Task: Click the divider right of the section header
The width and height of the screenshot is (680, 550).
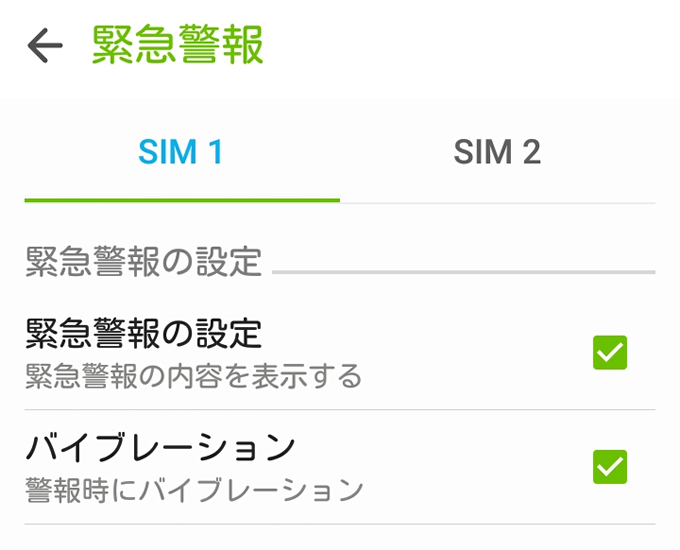Action: [464, 272]
